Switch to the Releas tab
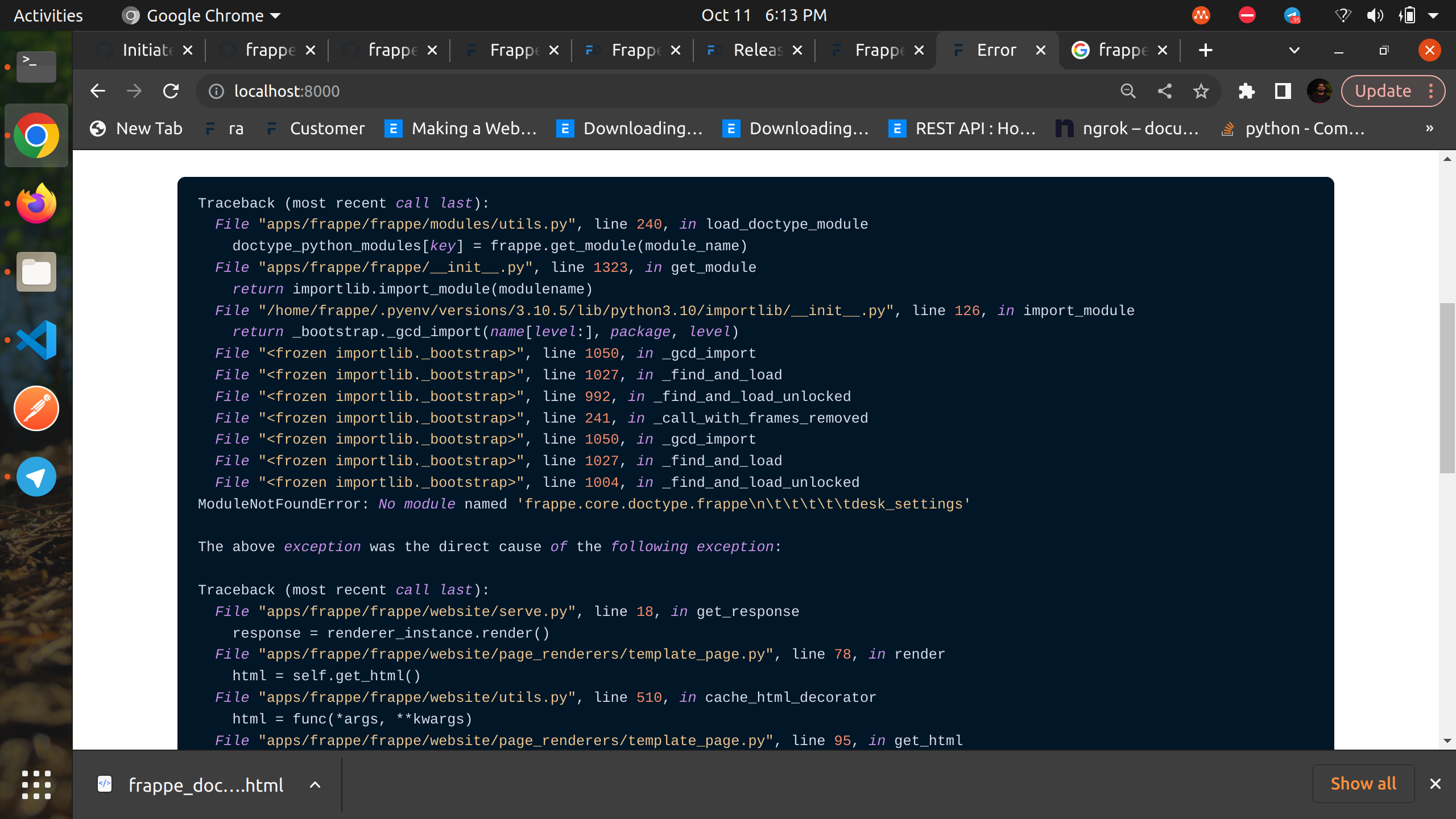1456x819 pixels. [x=756, y=50]
